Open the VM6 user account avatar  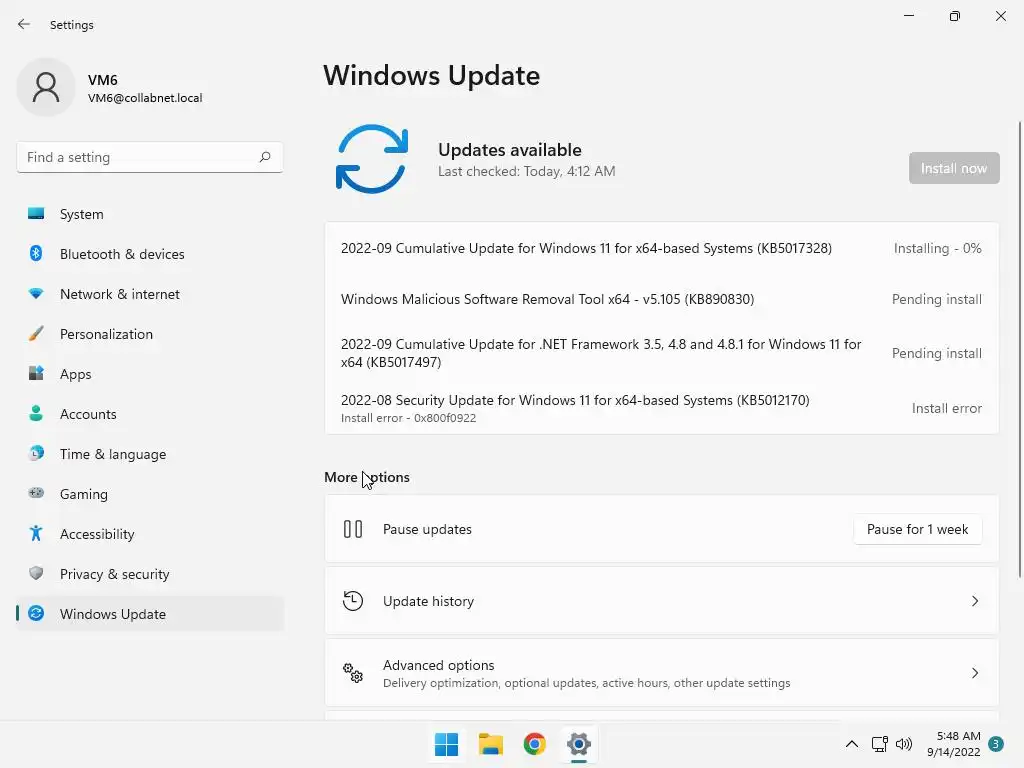(x=46, y=87)
